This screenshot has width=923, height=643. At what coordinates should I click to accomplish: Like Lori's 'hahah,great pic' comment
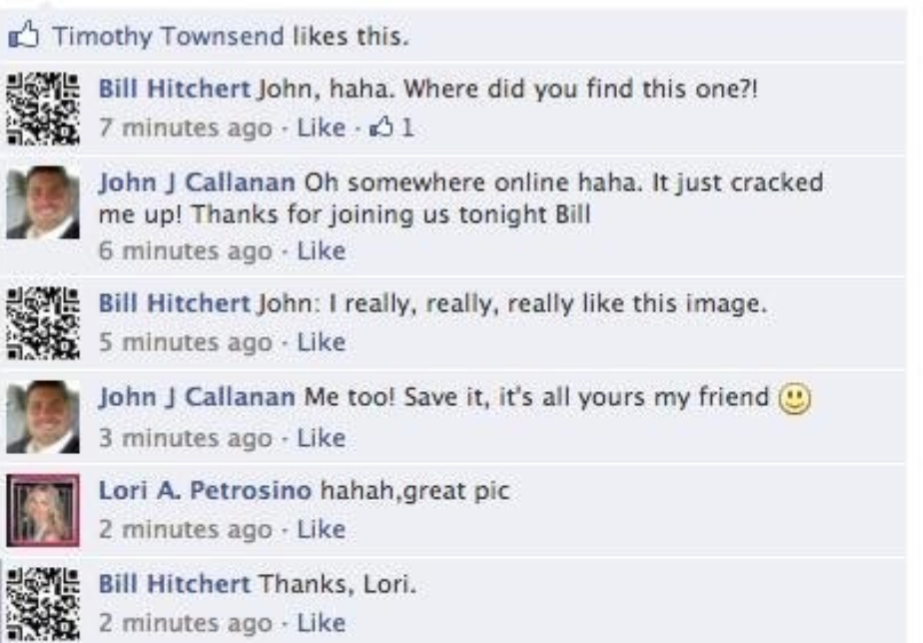click(x=321, y=529)
